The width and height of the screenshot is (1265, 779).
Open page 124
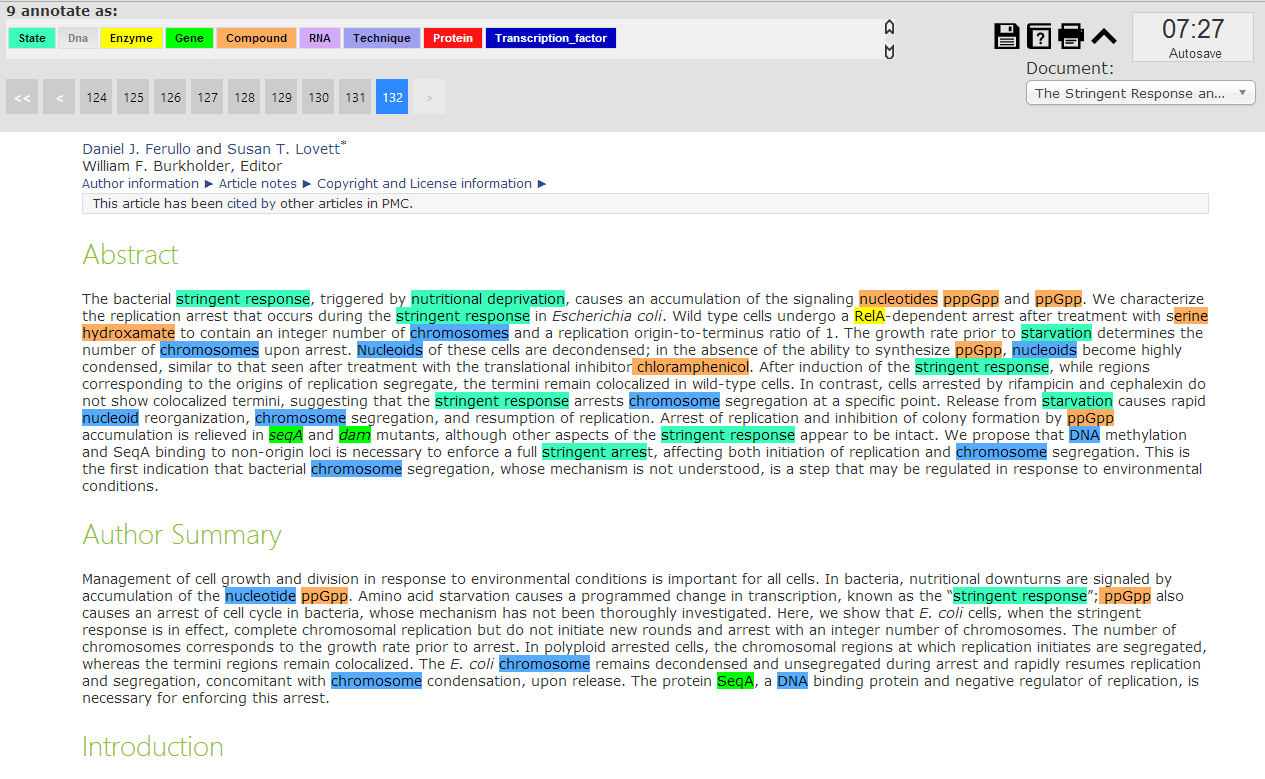96,97
